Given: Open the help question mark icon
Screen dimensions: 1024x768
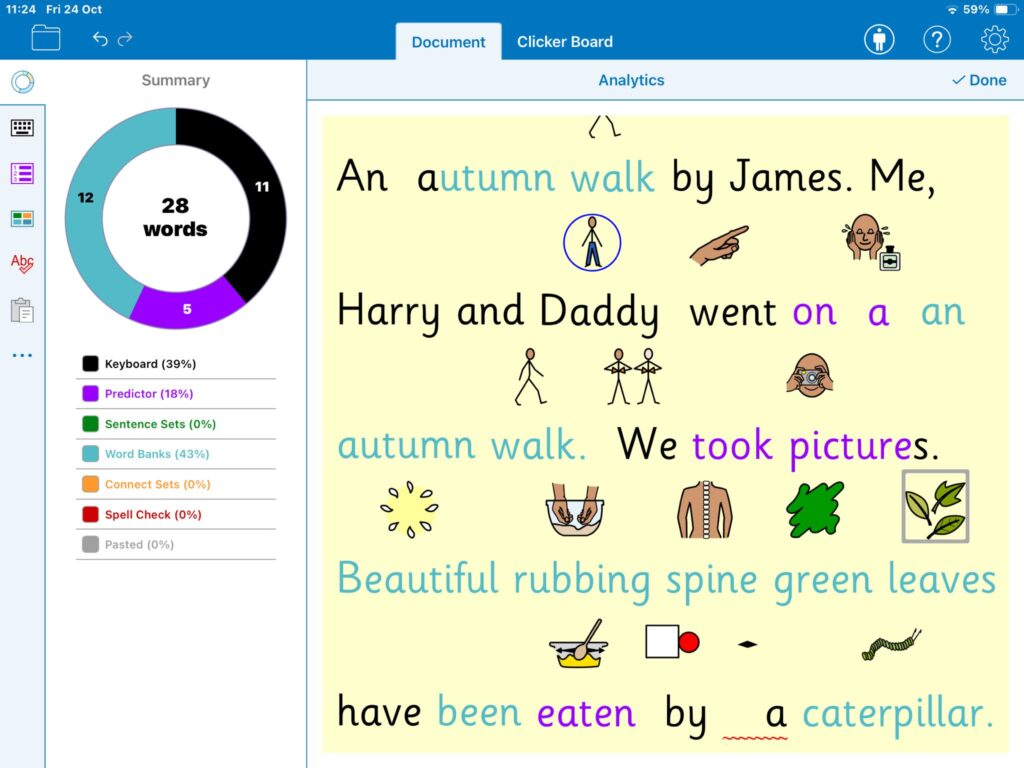Looking at the screenshot, I should point(936,40).
